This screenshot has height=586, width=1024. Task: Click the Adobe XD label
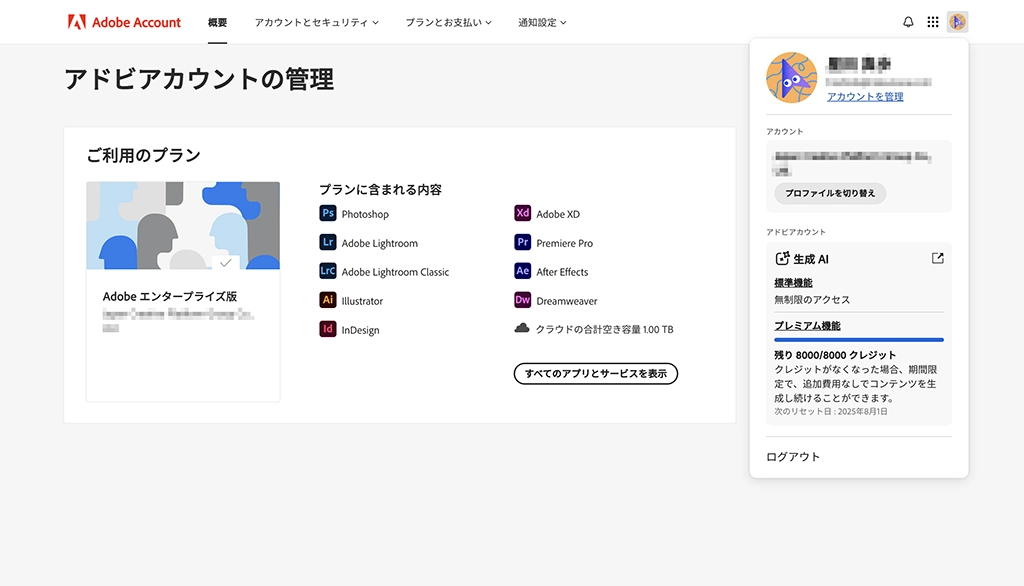coord(558,214)
